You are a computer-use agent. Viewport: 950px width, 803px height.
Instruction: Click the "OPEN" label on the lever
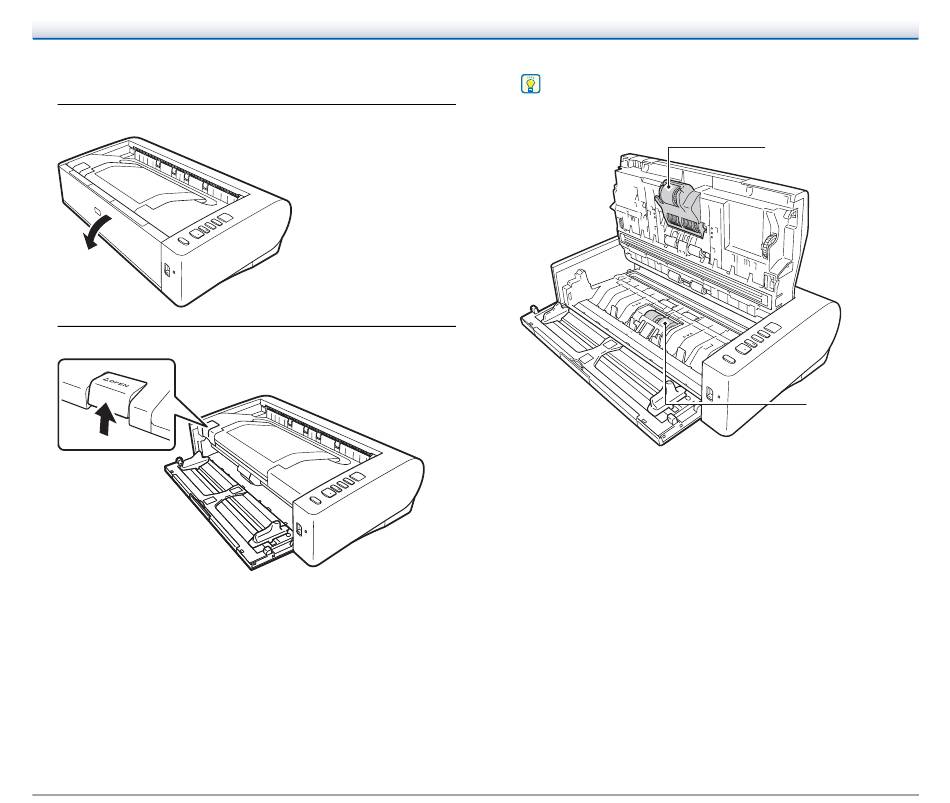(116, 384)
